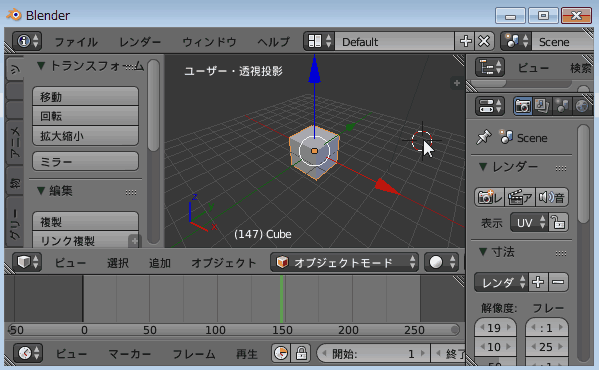Click the Default layout name field

[394, 41]
